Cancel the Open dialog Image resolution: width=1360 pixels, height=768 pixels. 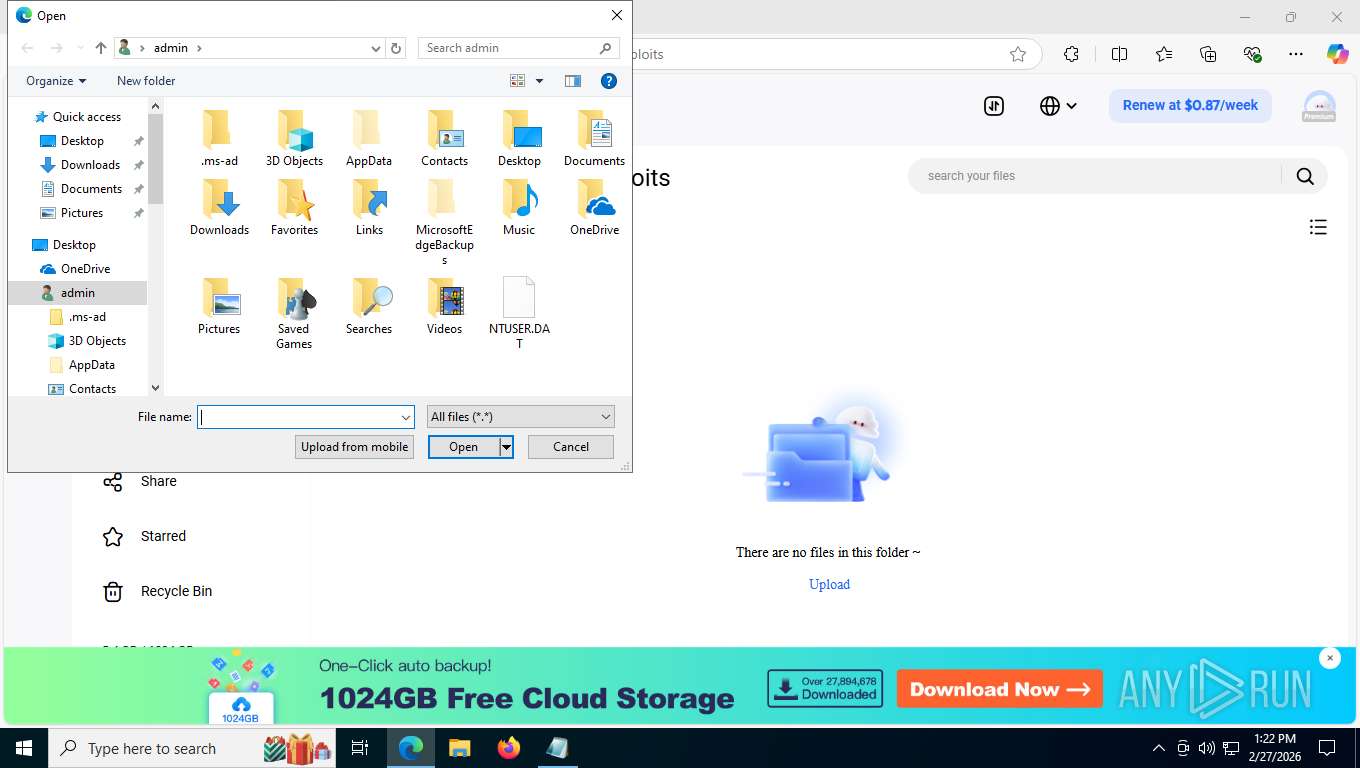[571, 447]
